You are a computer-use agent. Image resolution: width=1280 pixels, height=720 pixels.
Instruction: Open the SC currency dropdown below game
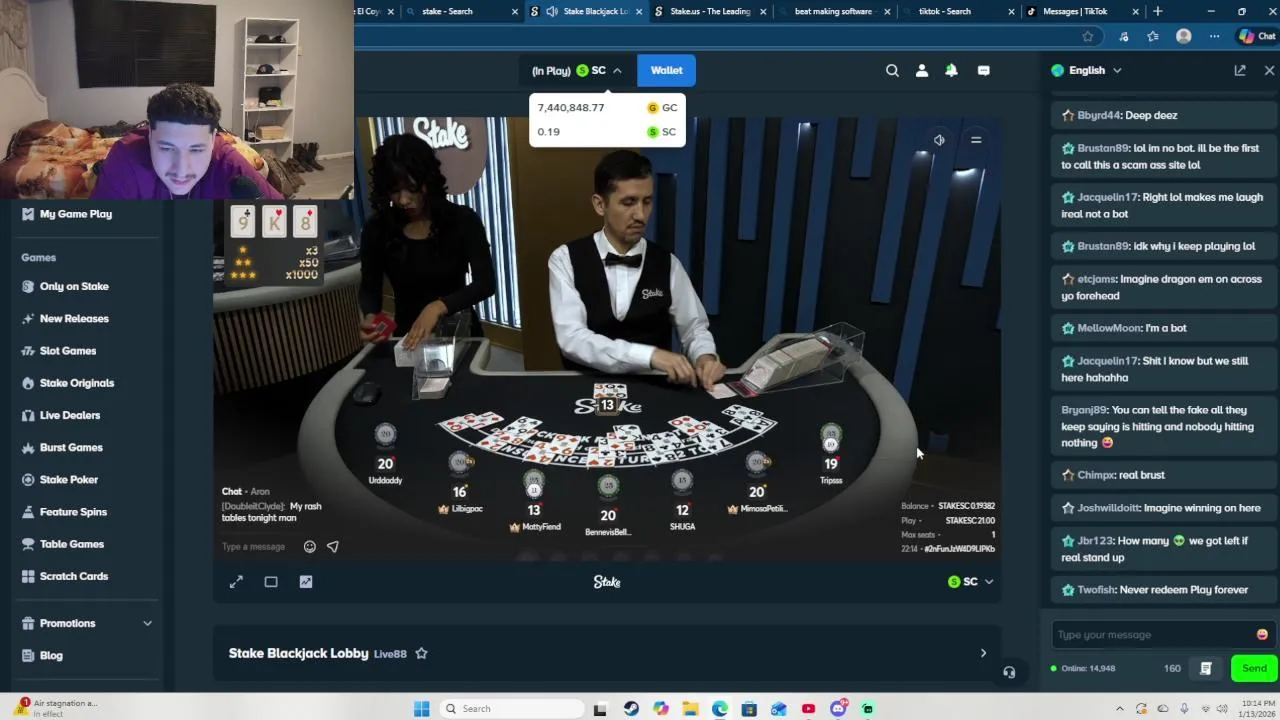point(970,582)
